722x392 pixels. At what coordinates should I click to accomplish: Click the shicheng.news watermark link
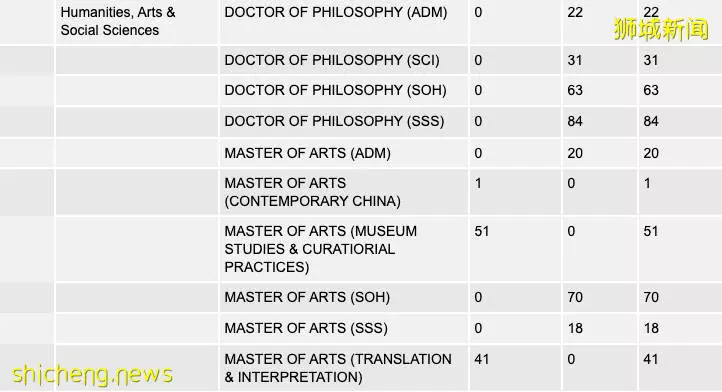[92, 374]
